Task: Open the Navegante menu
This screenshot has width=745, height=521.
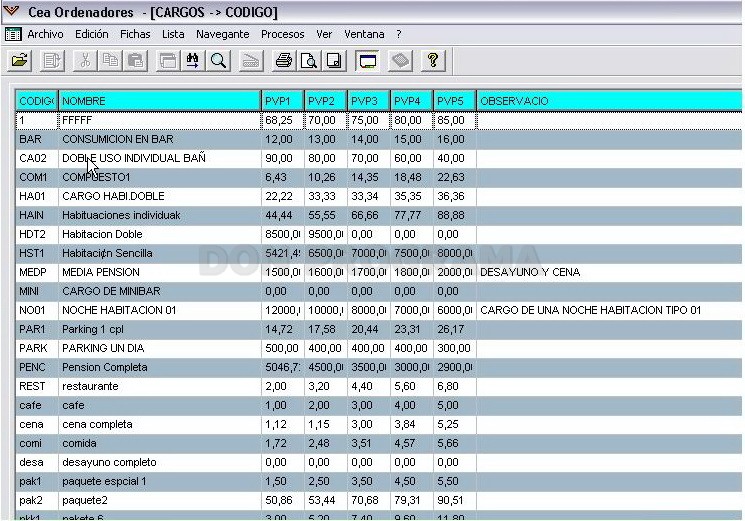Action: (222, 34)
